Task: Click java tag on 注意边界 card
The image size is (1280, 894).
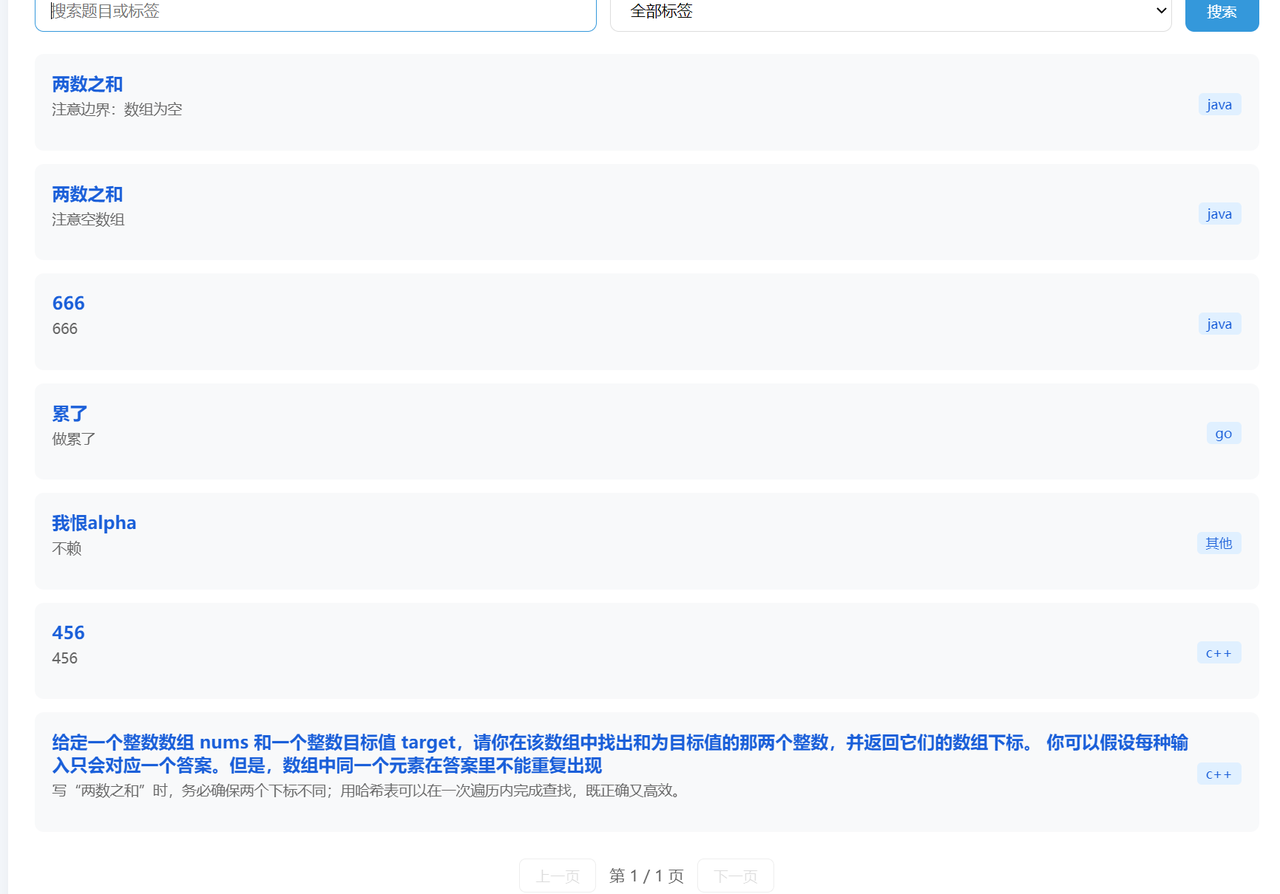Action: point(1220,104)
